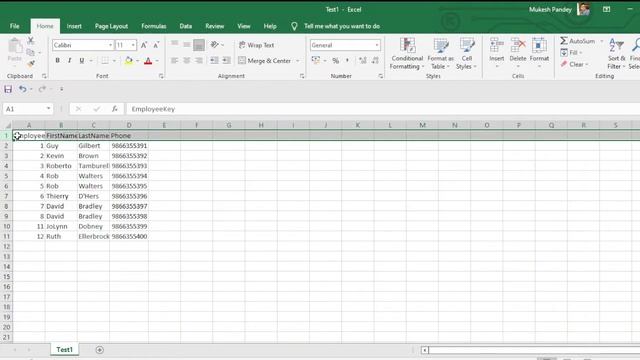This screenshot has width=640, height=360.
Task: Open the Clear menu
Action: (x=574, y=64)
